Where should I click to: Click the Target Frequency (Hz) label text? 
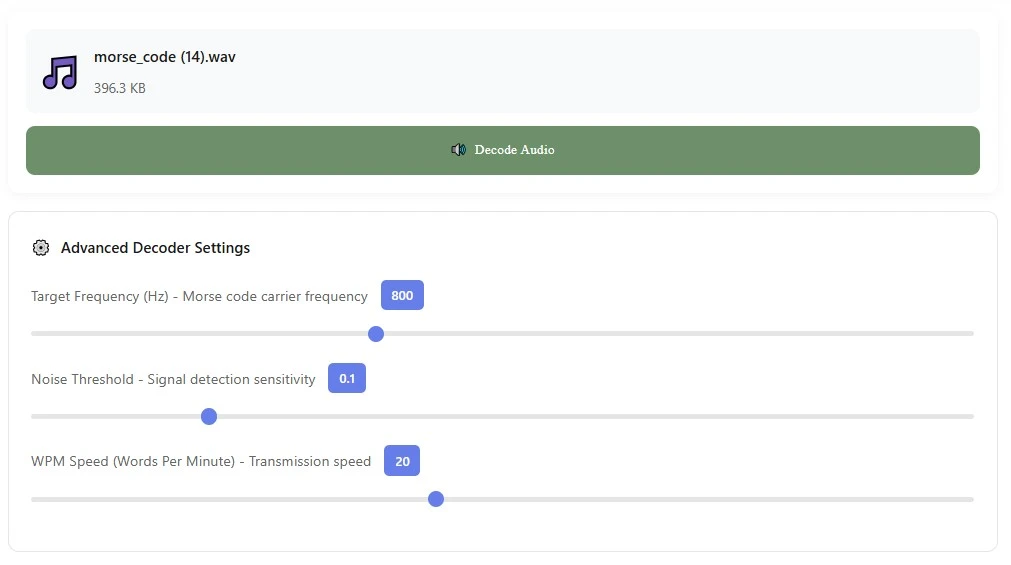(199, 296)
